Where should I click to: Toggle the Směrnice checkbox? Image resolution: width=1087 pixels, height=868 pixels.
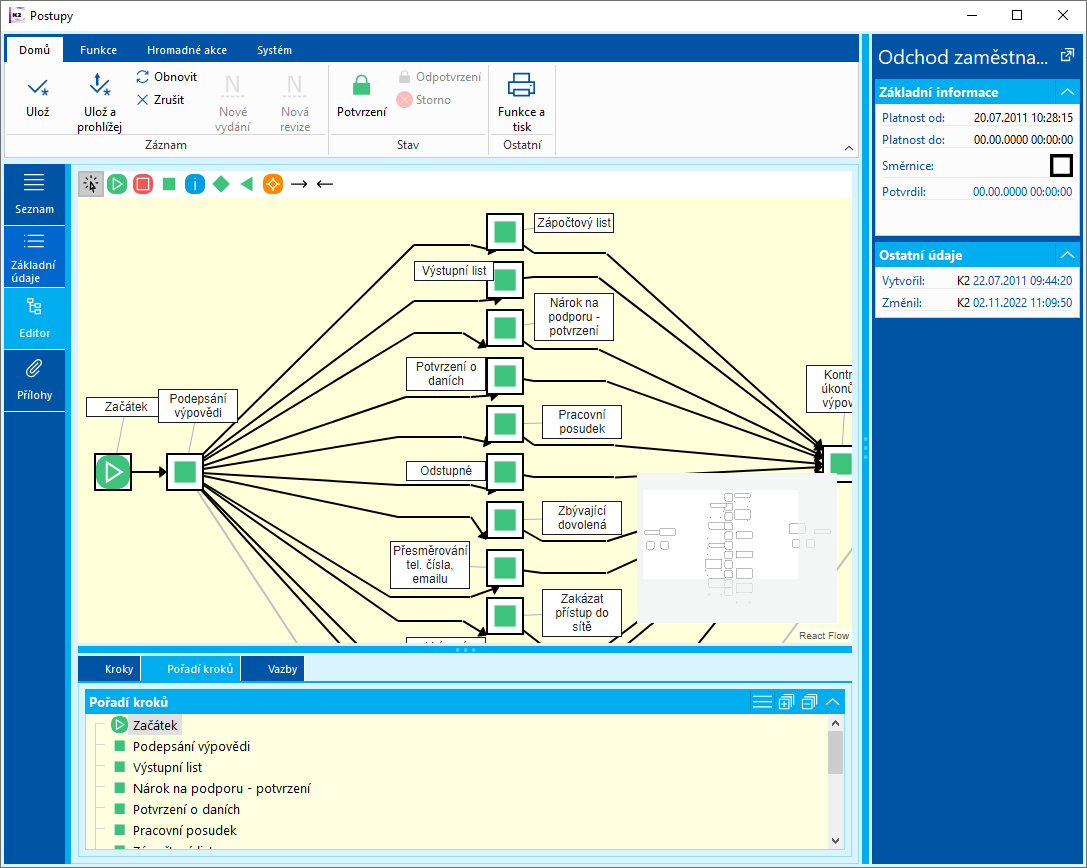[x=1061, y=166]
